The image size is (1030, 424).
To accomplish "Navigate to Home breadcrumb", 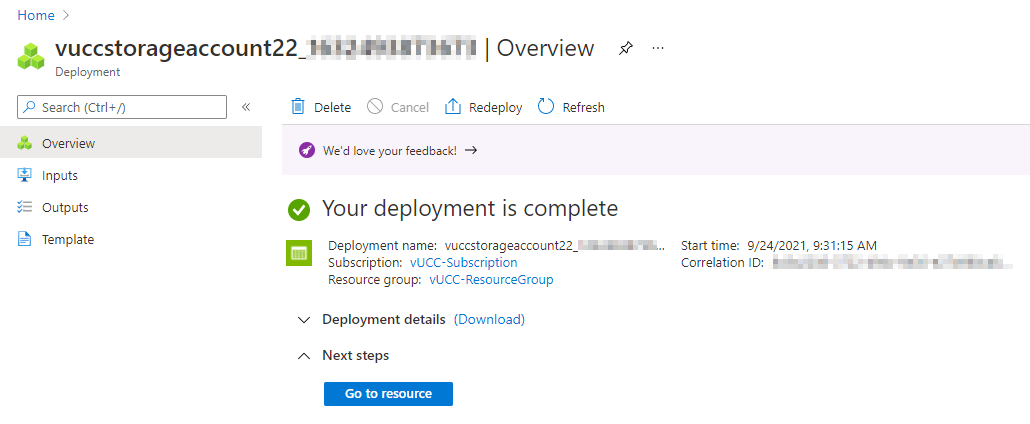I will click(x=36, y=15).
